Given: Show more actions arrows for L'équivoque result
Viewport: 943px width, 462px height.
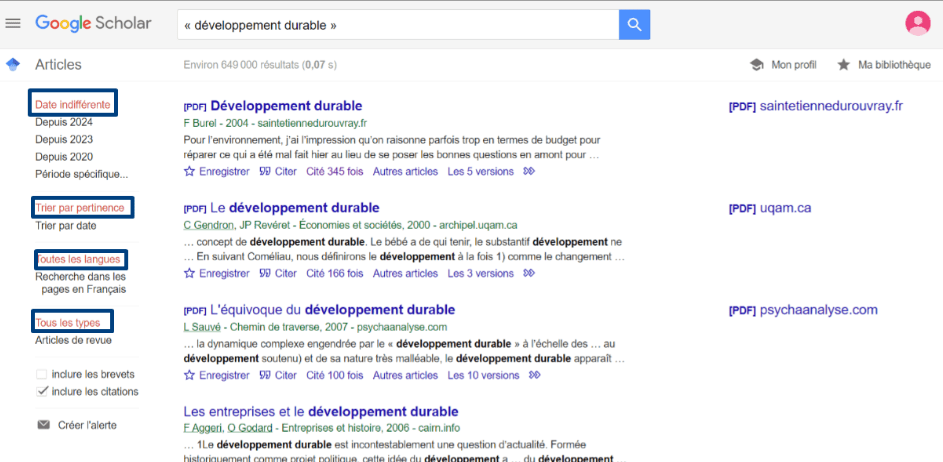Looking at the screenshot, I should 534,376.
